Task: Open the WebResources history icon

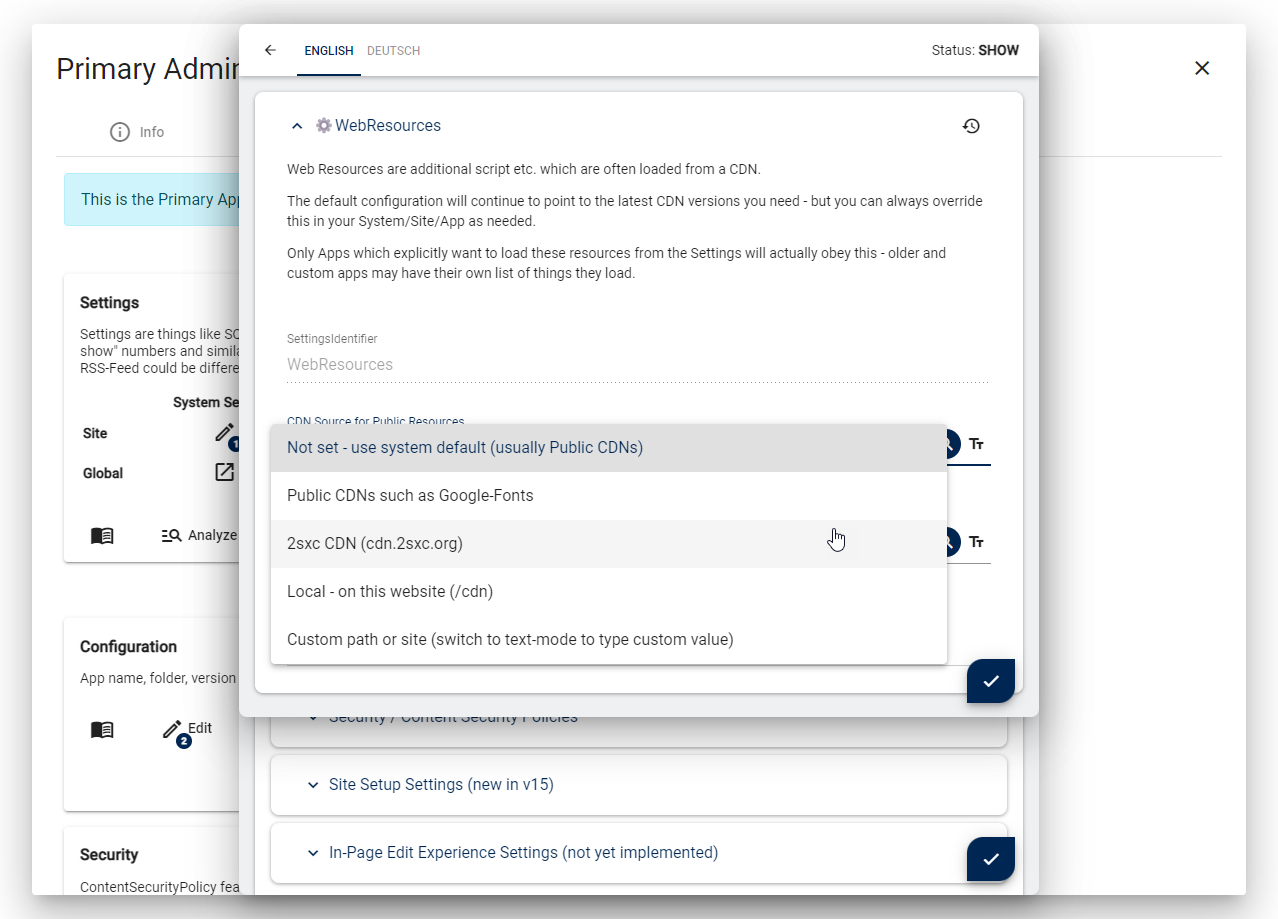Action: [971, 126]
